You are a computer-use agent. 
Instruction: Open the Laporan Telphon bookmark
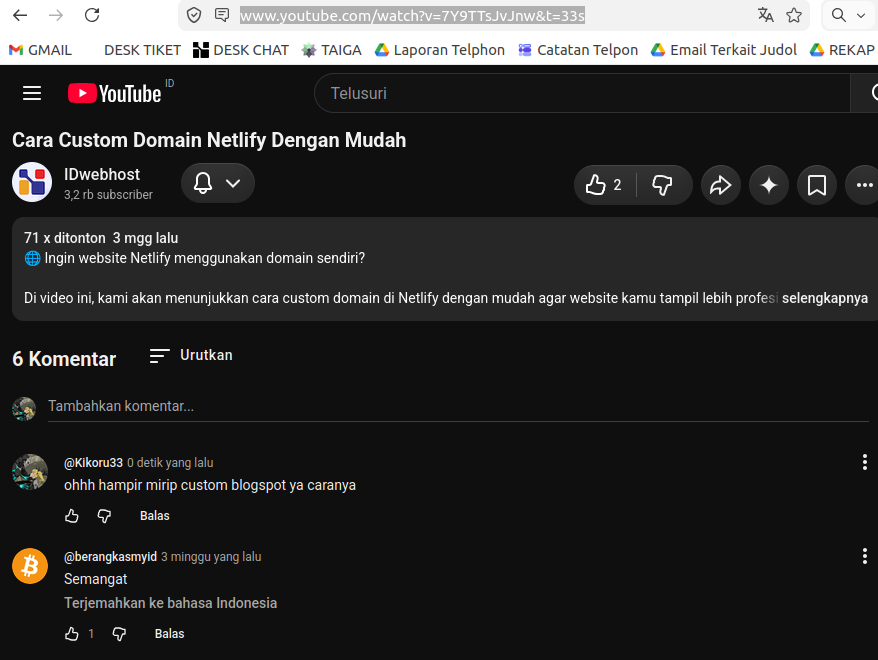coord(440,50)
